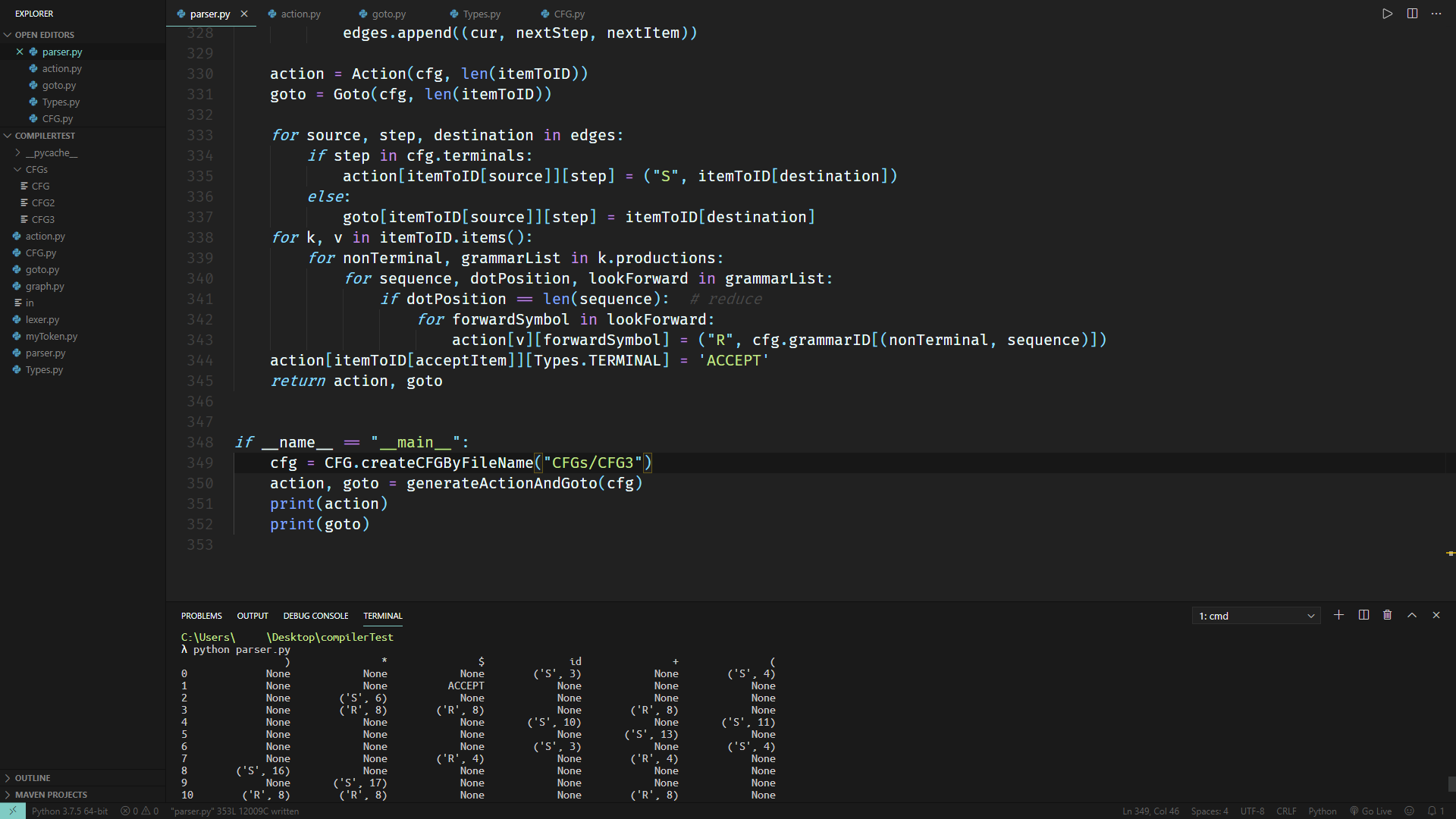Open the CFG file under CFGs
Screen dimensions: 1456x819
(82, 186)
